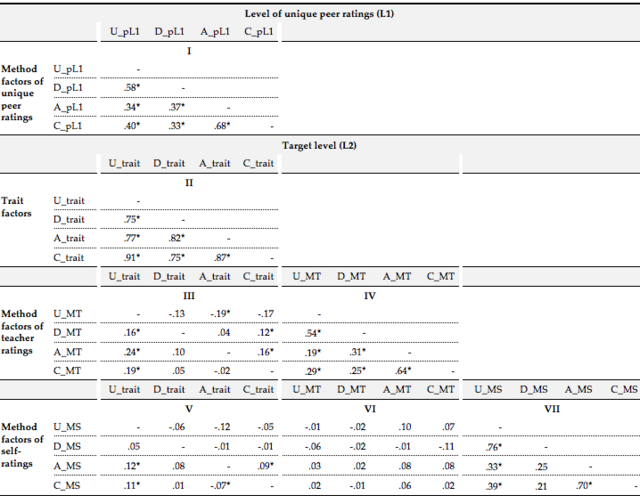Select the A_trait row label
This screenshot has width=640, height=496.
(69, 238)
